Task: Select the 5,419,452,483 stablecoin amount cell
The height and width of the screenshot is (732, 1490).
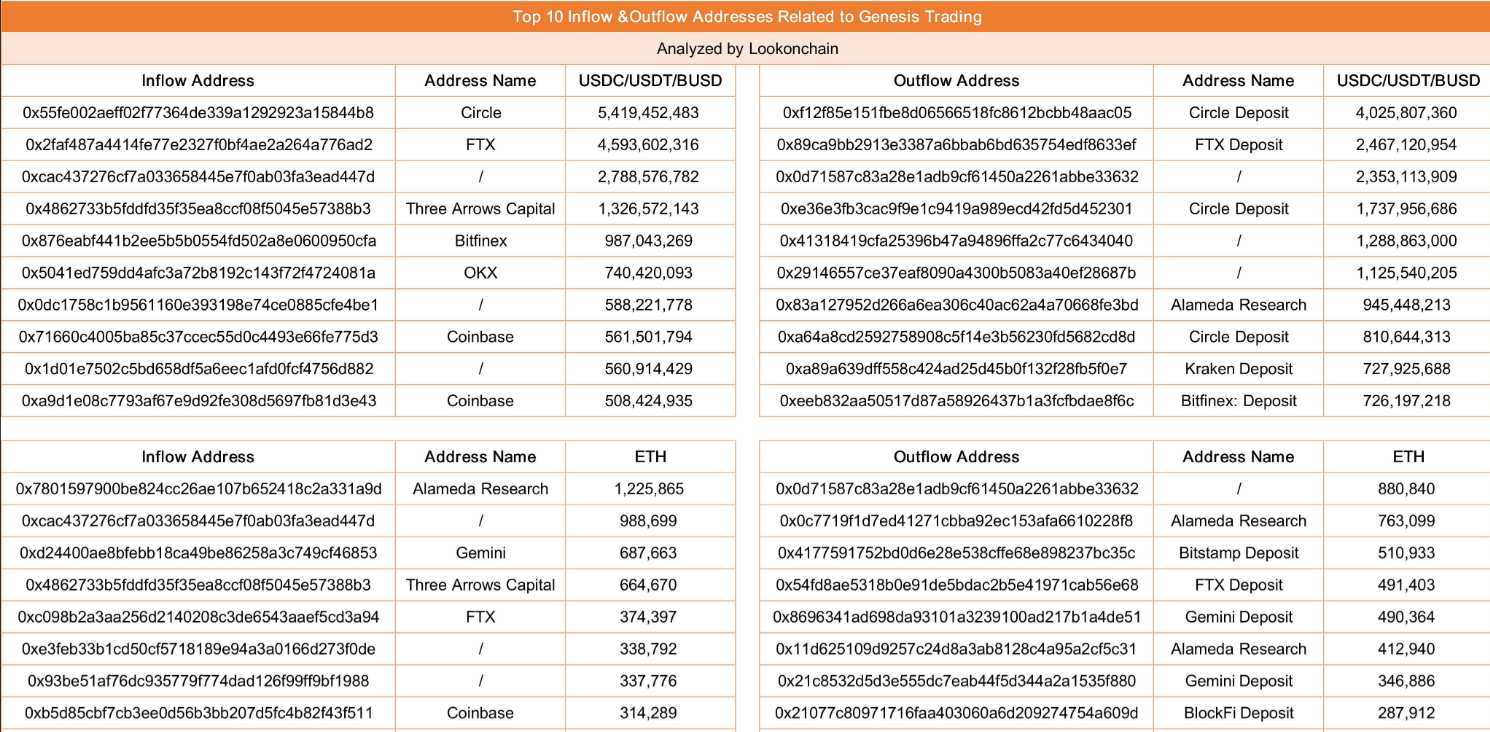Action: pyautogui.click(x=649, y=113)
